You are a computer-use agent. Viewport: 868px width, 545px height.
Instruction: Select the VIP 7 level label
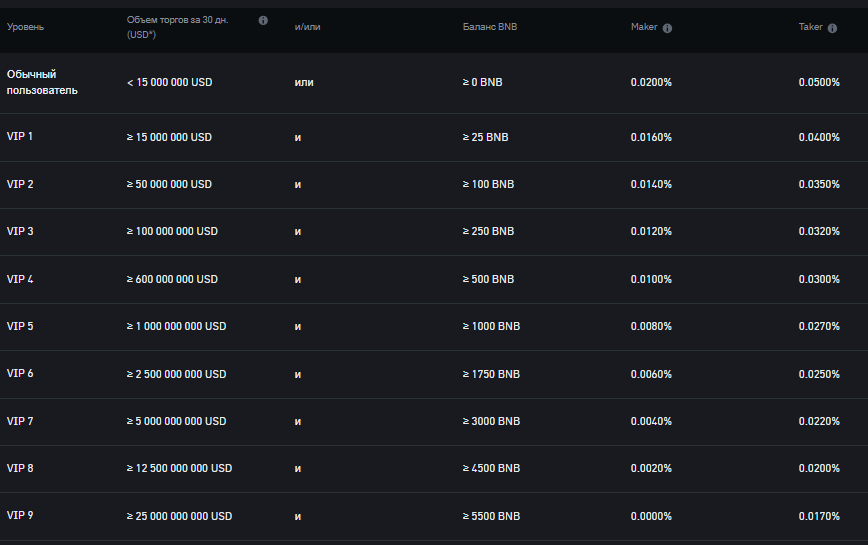click(x=20, y=422)
